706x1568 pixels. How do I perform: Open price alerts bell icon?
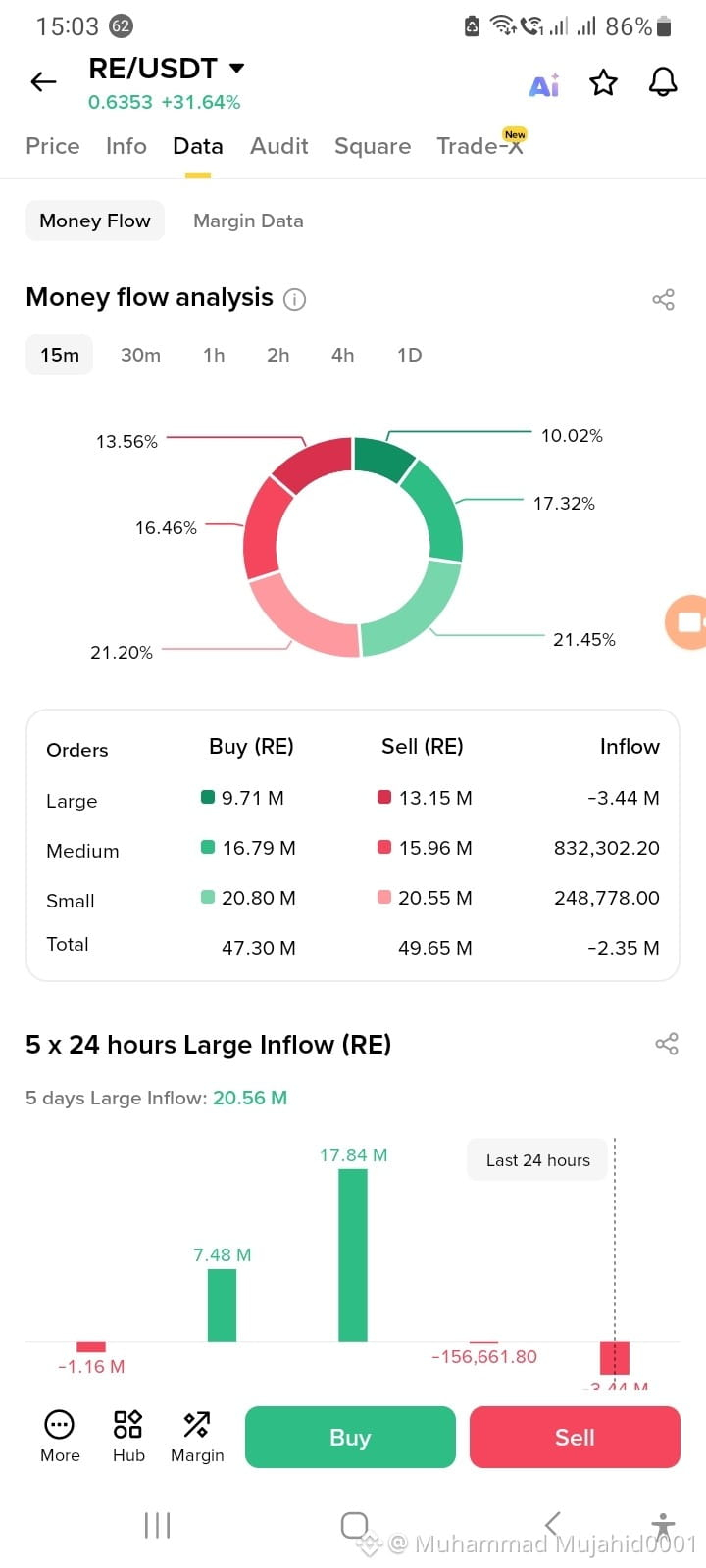[663, 82]
